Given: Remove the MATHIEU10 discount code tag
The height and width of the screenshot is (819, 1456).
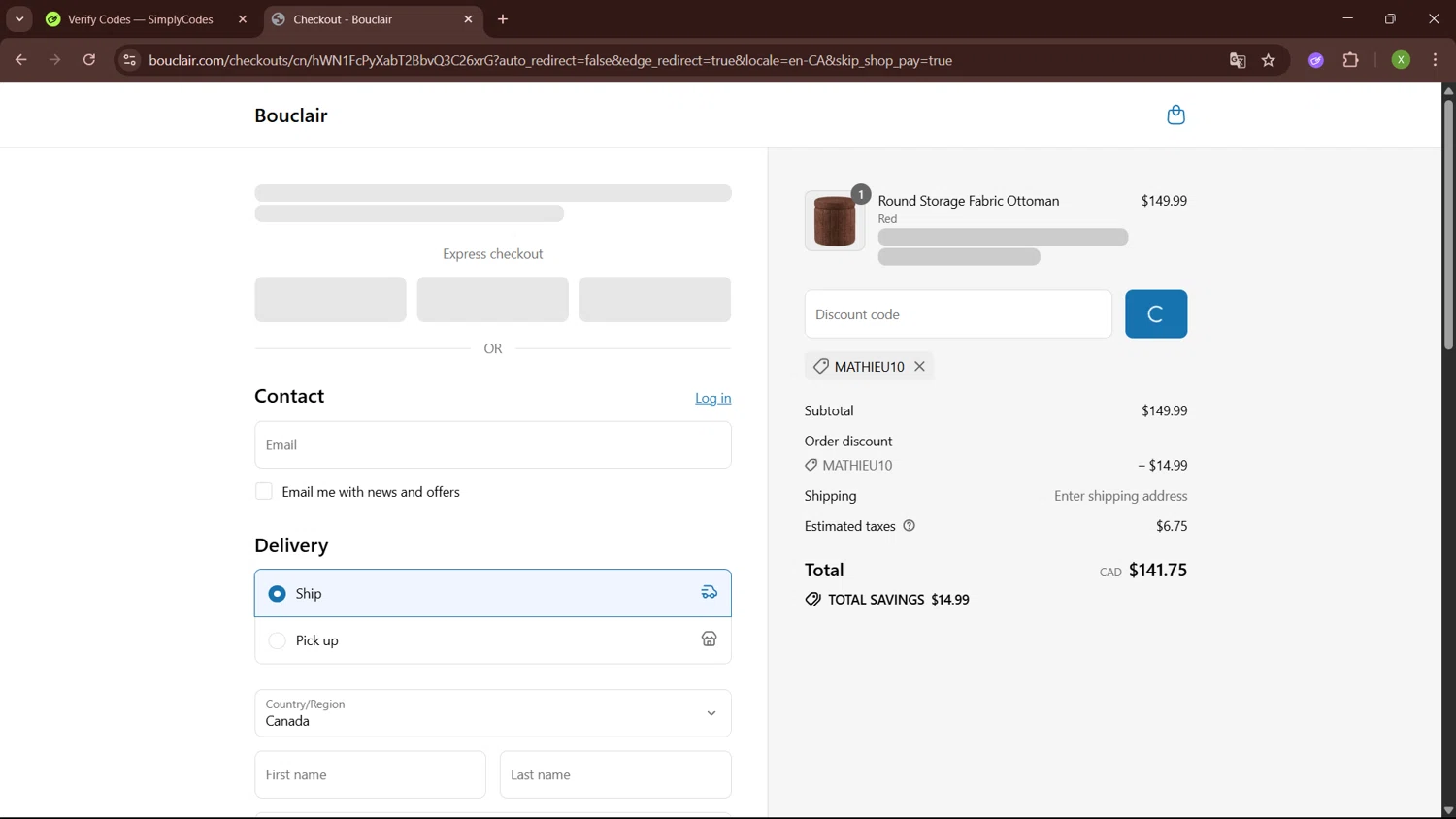Looking at the screenshot, I should click(x=919, y=366).
